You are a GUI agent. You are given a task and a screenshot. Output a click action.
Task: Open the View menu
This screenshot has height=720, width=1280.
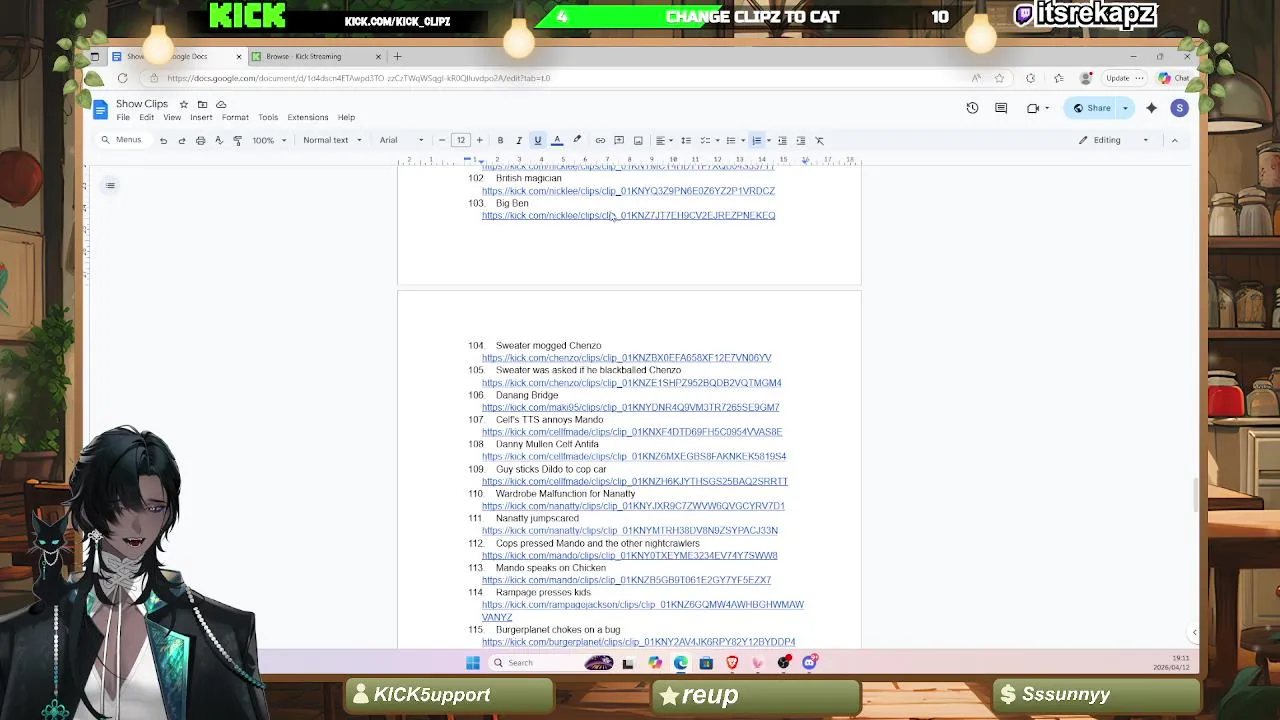tap(172, 117)
